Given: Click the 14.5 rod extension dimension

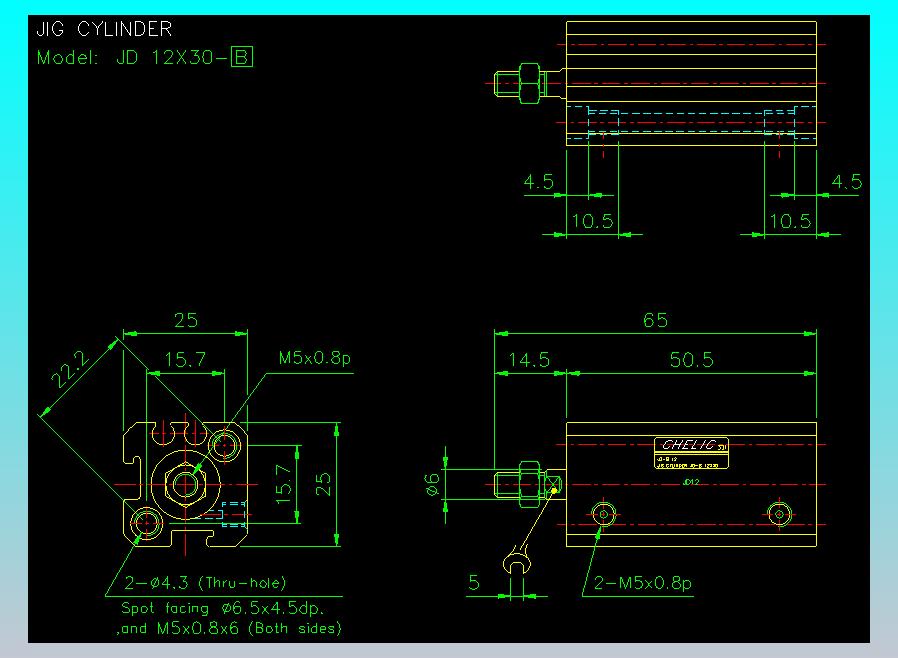Looking at the screenshot, I should (x=529, y=360).
